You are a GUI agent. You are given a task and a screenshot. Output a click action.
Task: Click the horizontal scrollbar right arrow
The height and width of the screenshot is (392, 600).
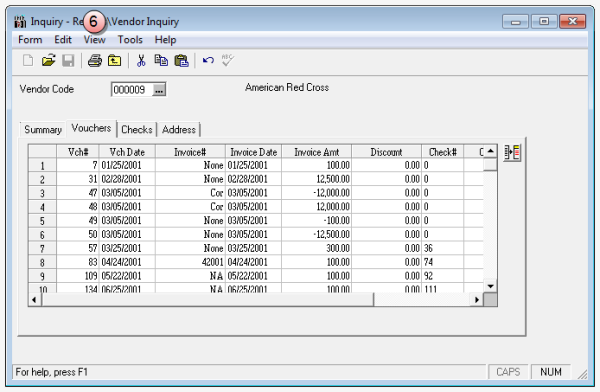(477, 300)
